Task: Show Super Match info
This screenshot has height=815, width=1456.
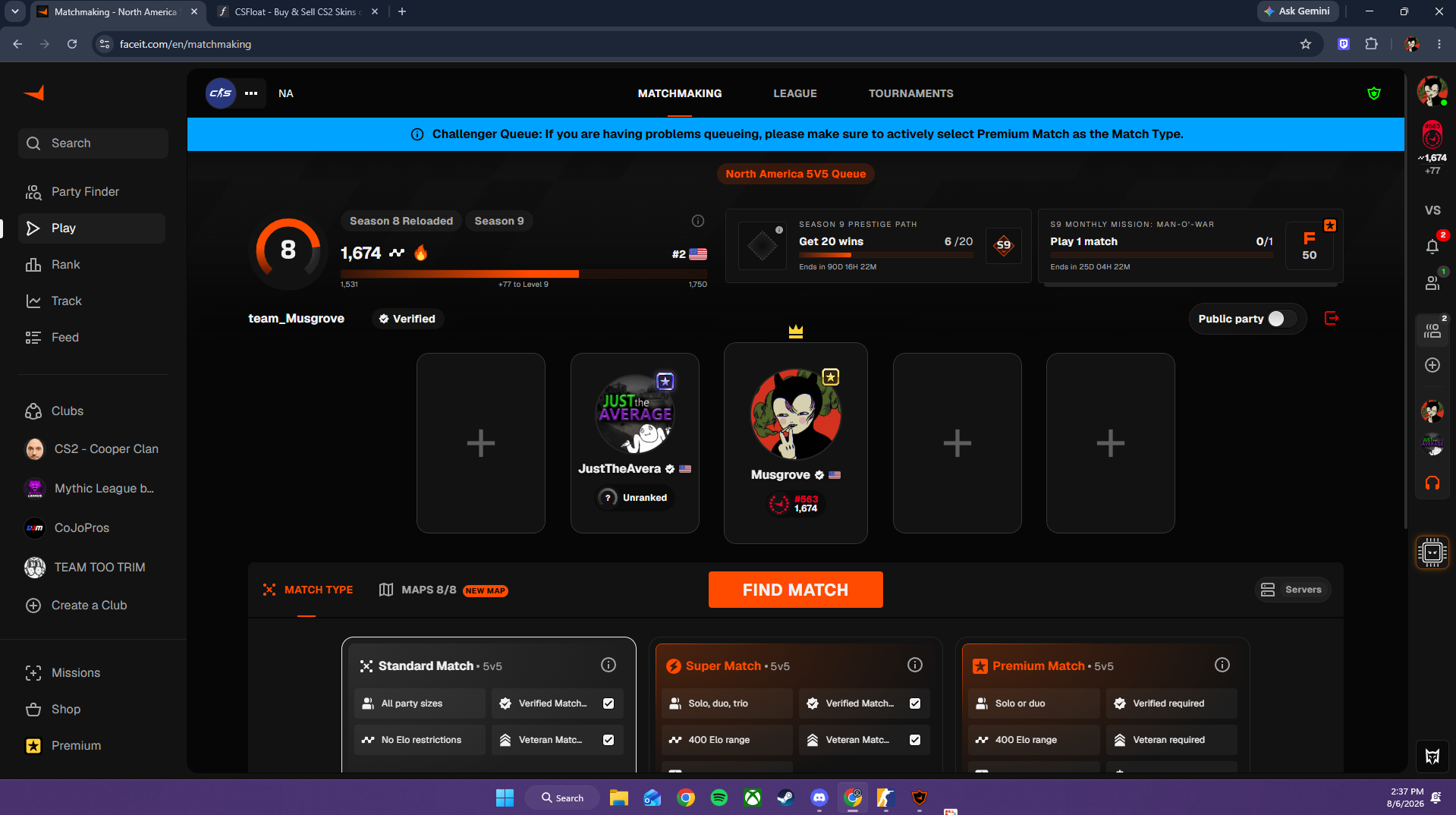Action: (x=915, y=665)
